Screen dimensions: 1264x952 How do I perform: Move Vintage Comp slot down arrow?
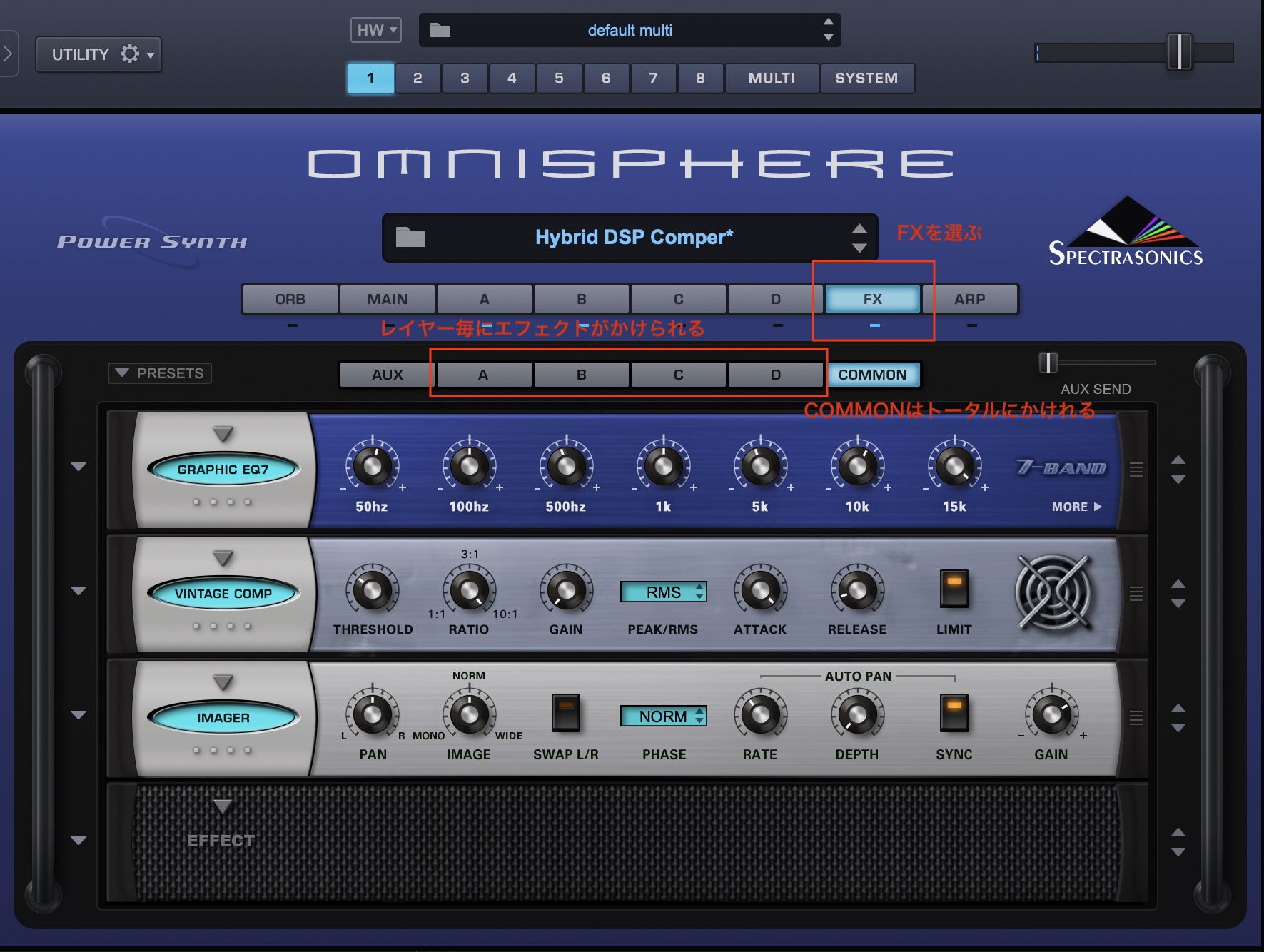[x=1178, y=604]
